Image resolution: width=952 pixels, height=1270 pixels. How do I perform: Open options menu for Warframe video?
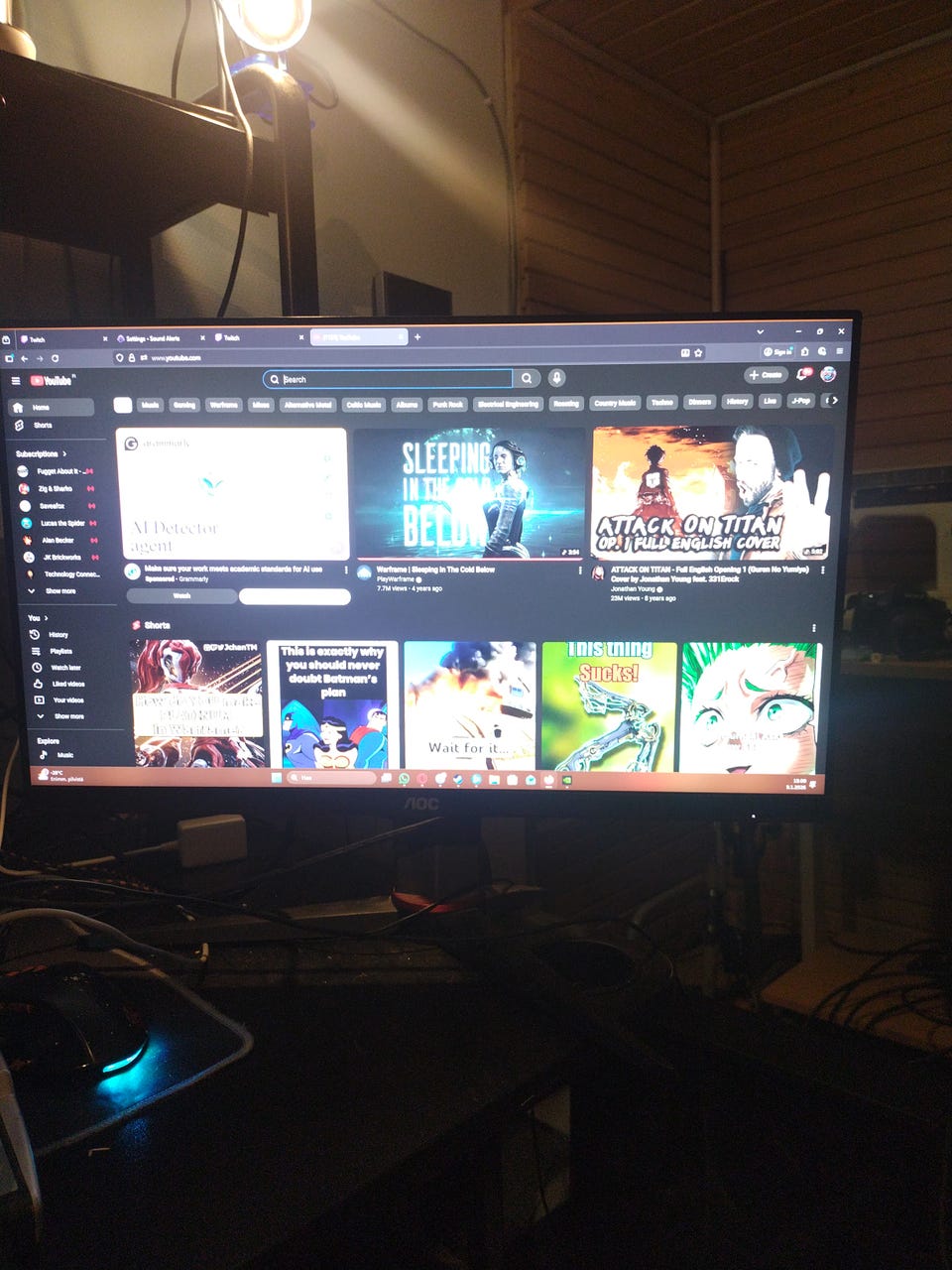coord(580,571)
